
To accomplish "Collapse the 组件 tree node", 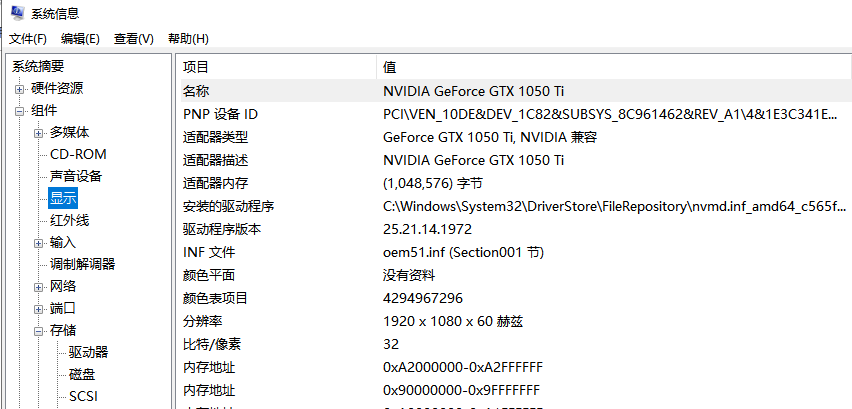I will (19, 111).
